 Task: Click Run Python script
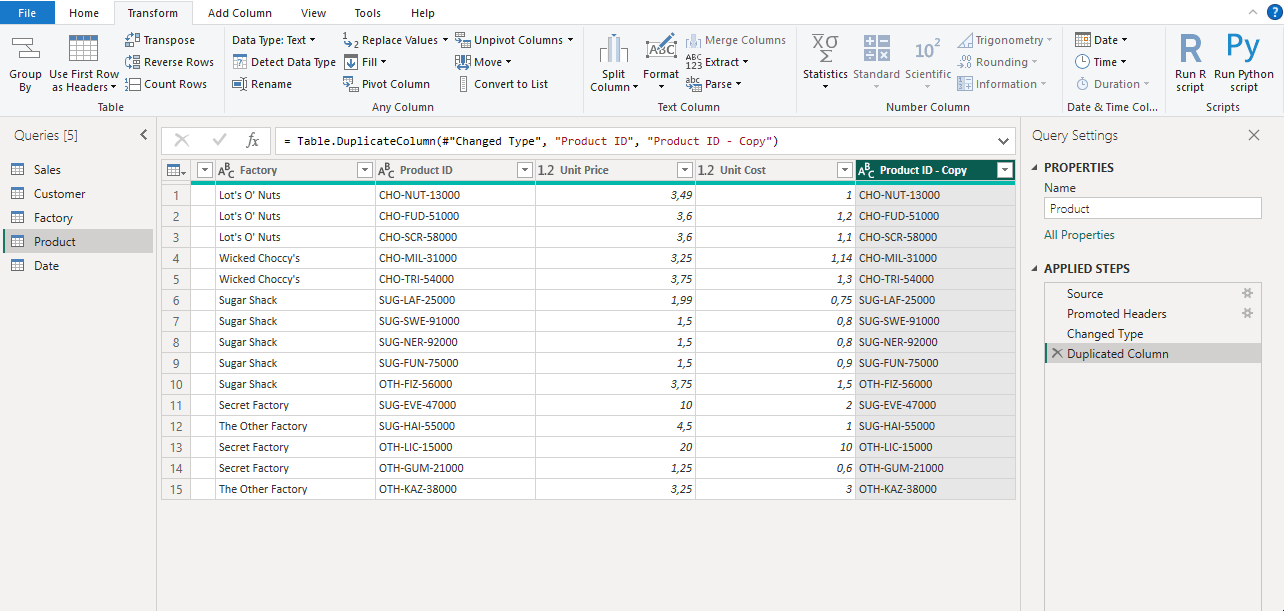click(1244, 63)
